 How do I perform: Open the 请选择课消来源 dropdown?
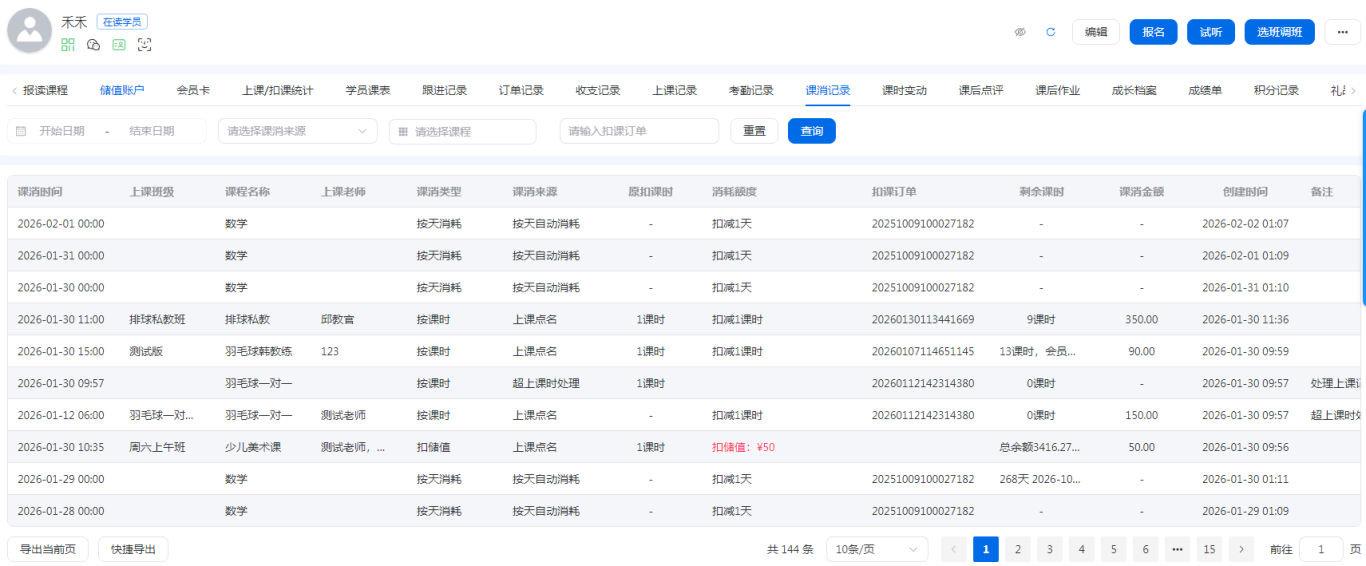297,131
